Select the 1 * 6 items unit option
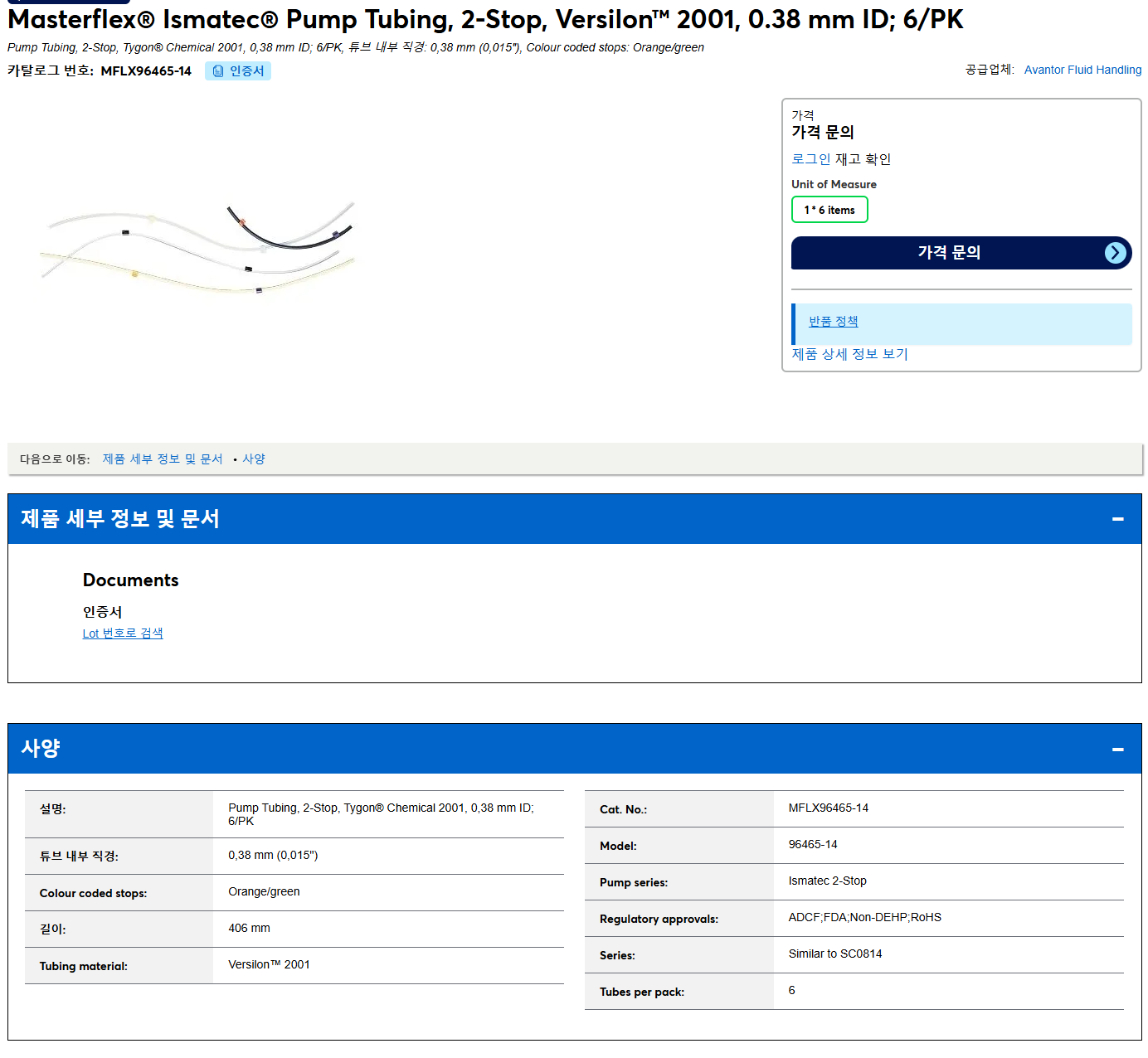This screenshot has width=1148, height=1058. (829, 210)
